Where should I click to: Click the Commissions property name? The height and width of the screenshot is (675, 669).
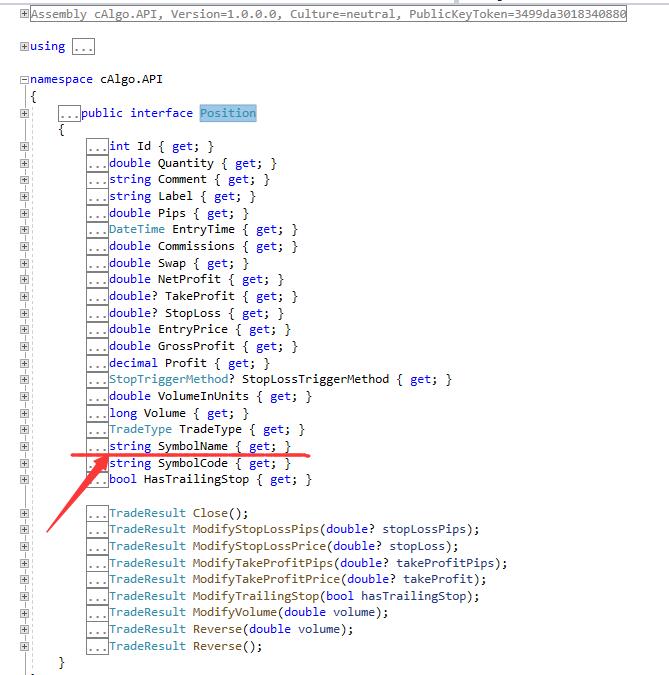pos(196,246)
